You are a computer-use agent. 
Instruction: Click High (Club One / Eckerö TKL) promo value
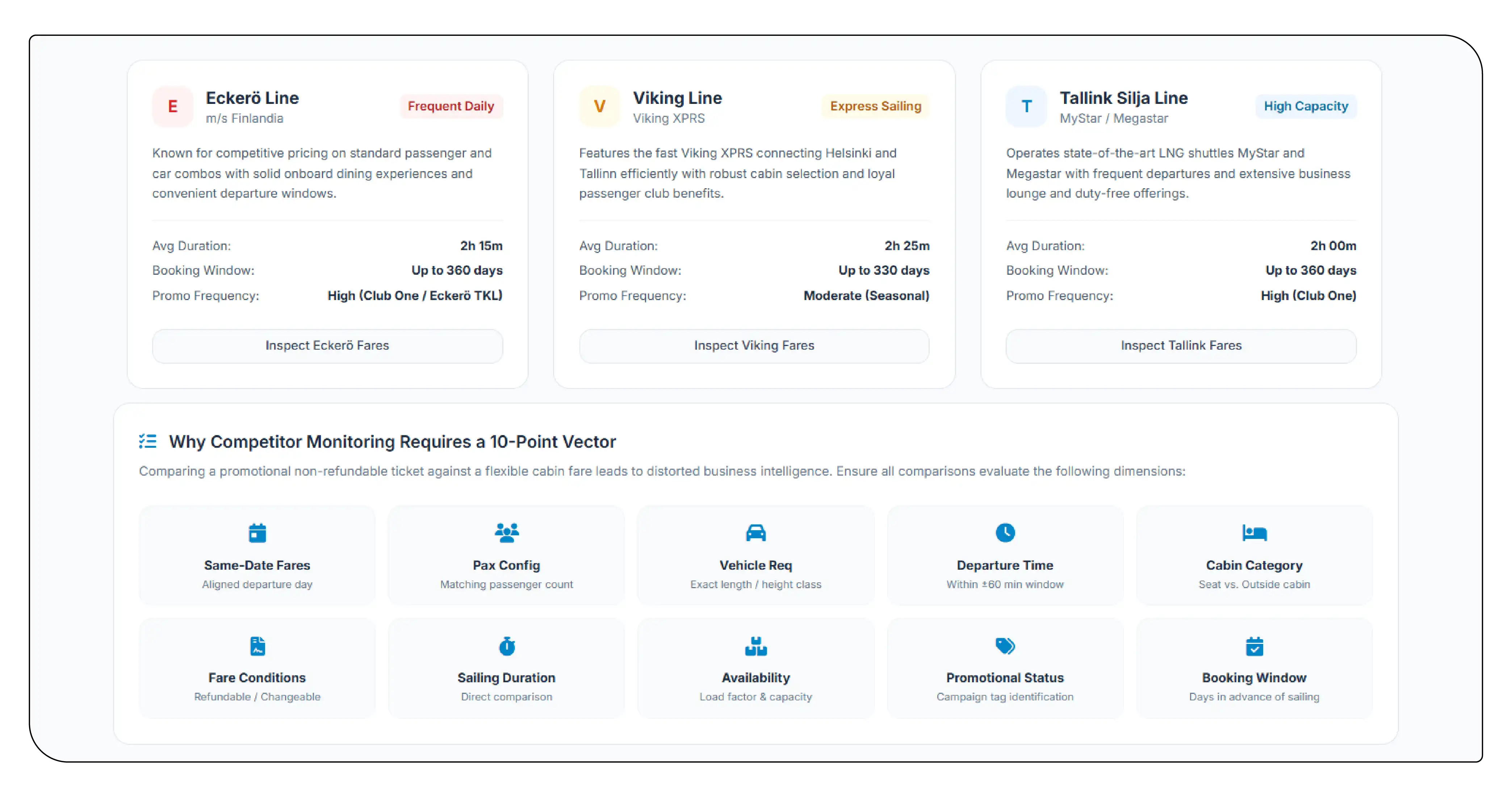coord(415,296)
